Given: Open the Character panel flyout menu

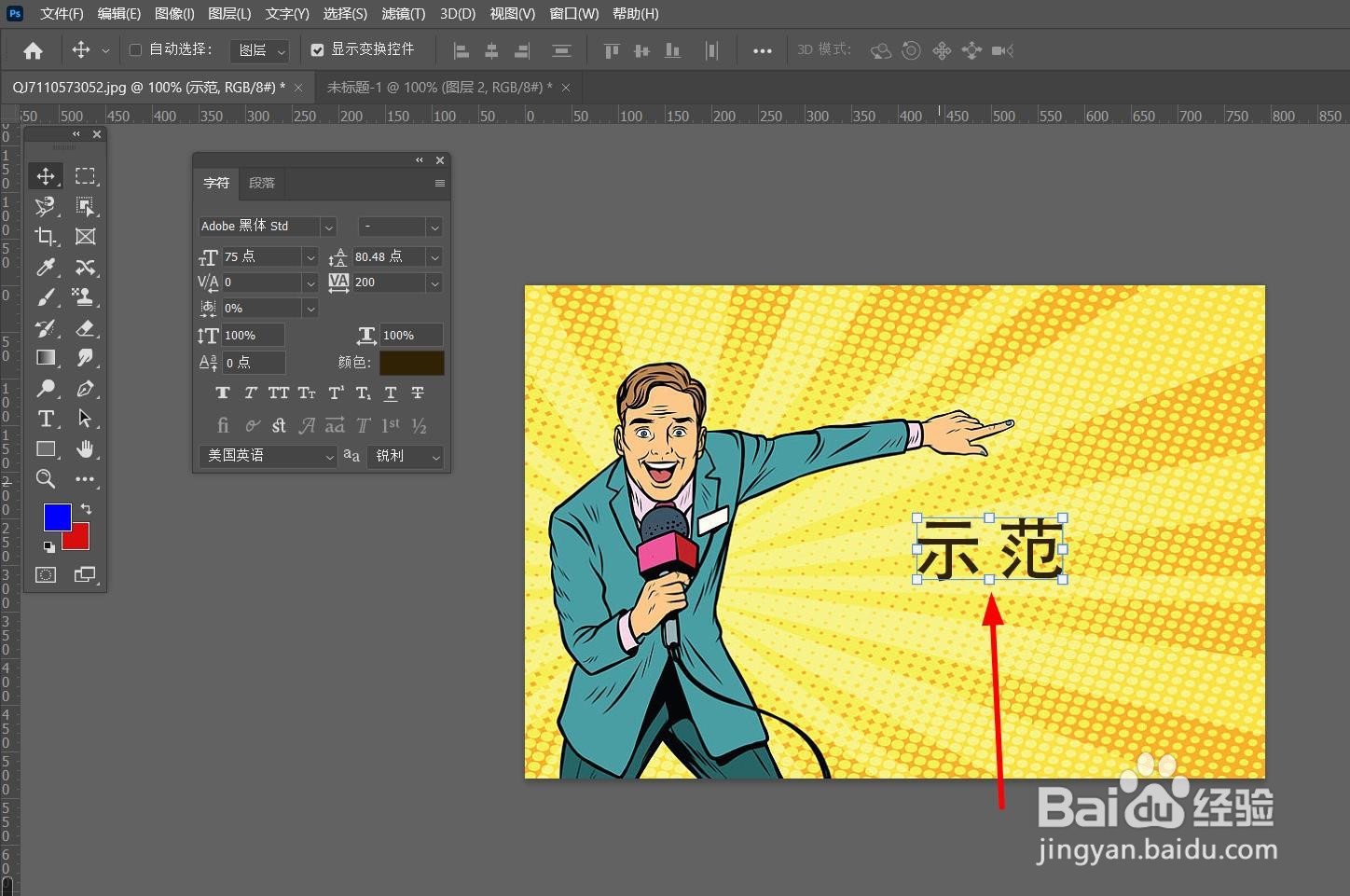Looking at the screenshot, I should pyautogui.click(x=439, y=184).
